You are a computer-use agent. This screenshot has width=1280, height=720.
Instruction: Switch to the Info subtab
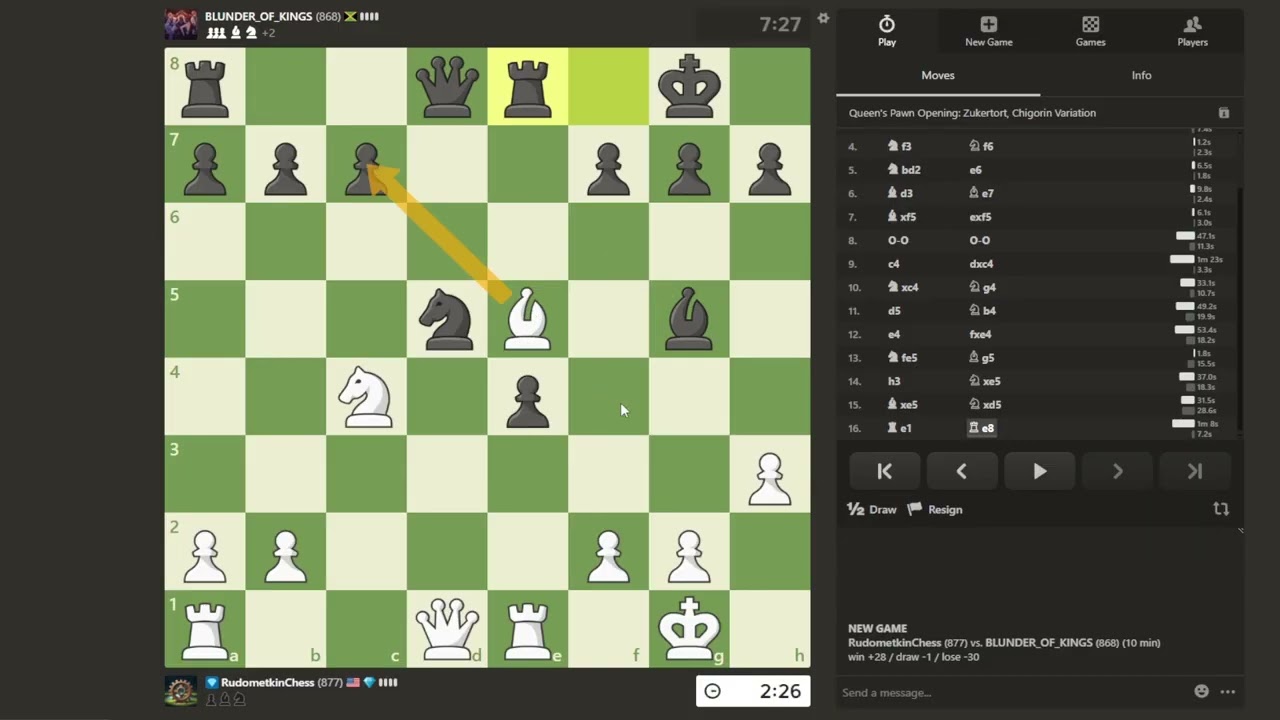point(1141,75)
